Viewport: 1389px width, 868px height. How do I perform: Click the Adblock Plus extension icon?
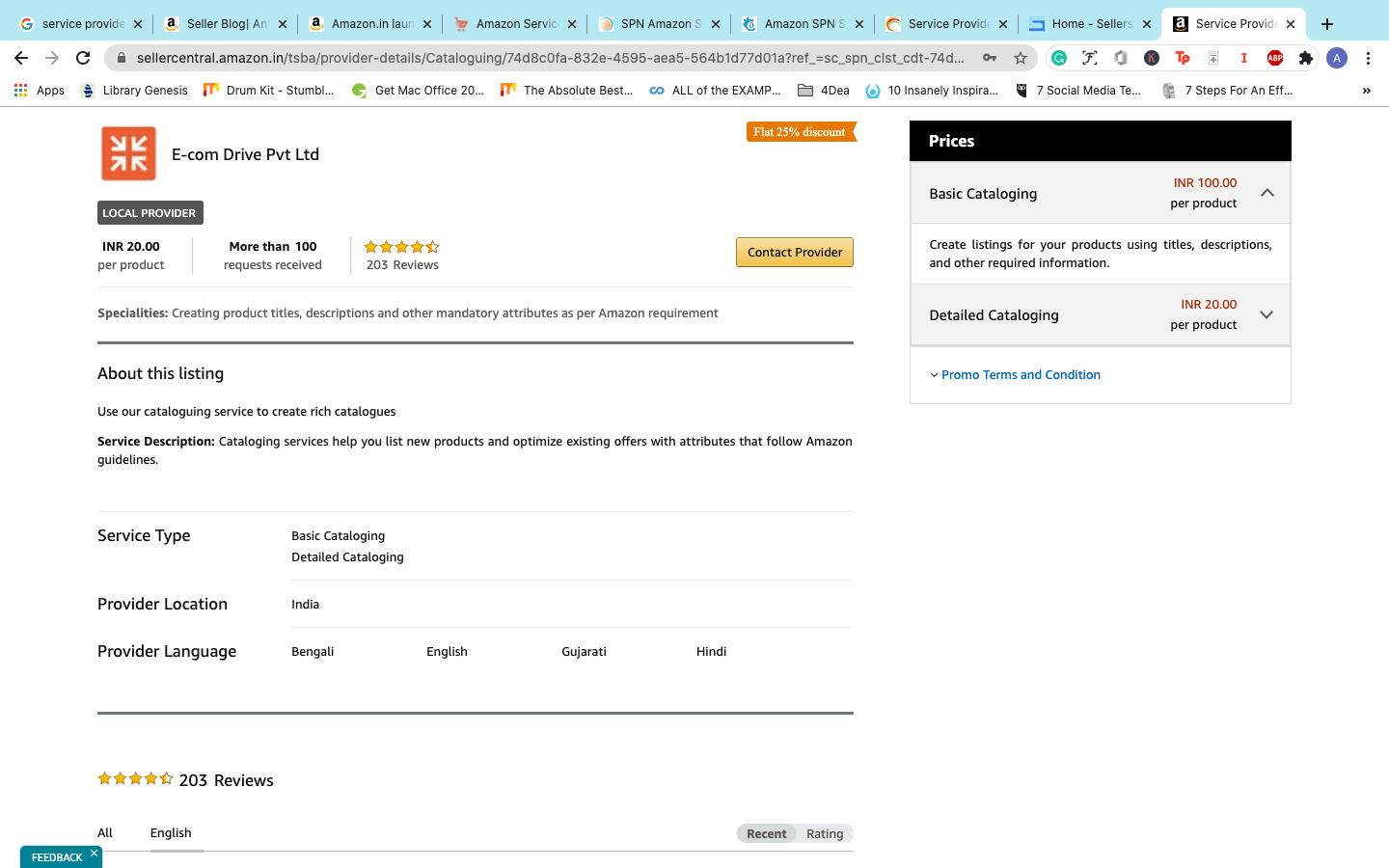pyautogui.click(x=1275, y=58)
